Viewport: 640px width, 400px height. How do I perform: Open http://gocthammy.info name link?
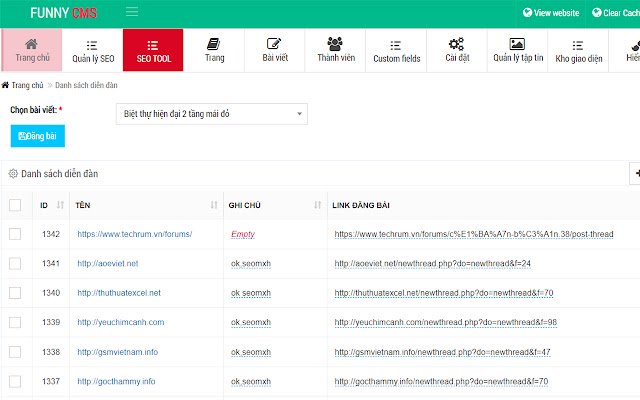coord(116,381)
